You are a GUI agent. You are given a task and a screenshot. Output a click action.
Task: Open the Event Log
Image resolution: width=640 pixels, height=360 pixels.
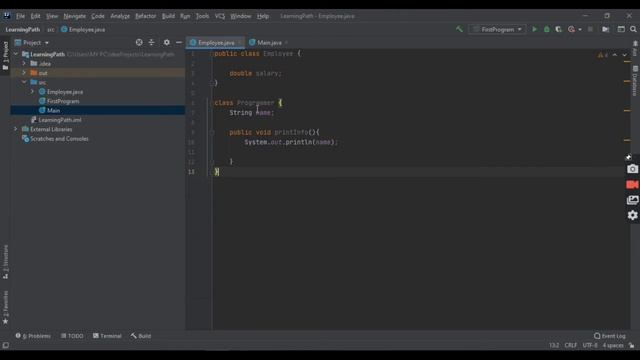610,336
